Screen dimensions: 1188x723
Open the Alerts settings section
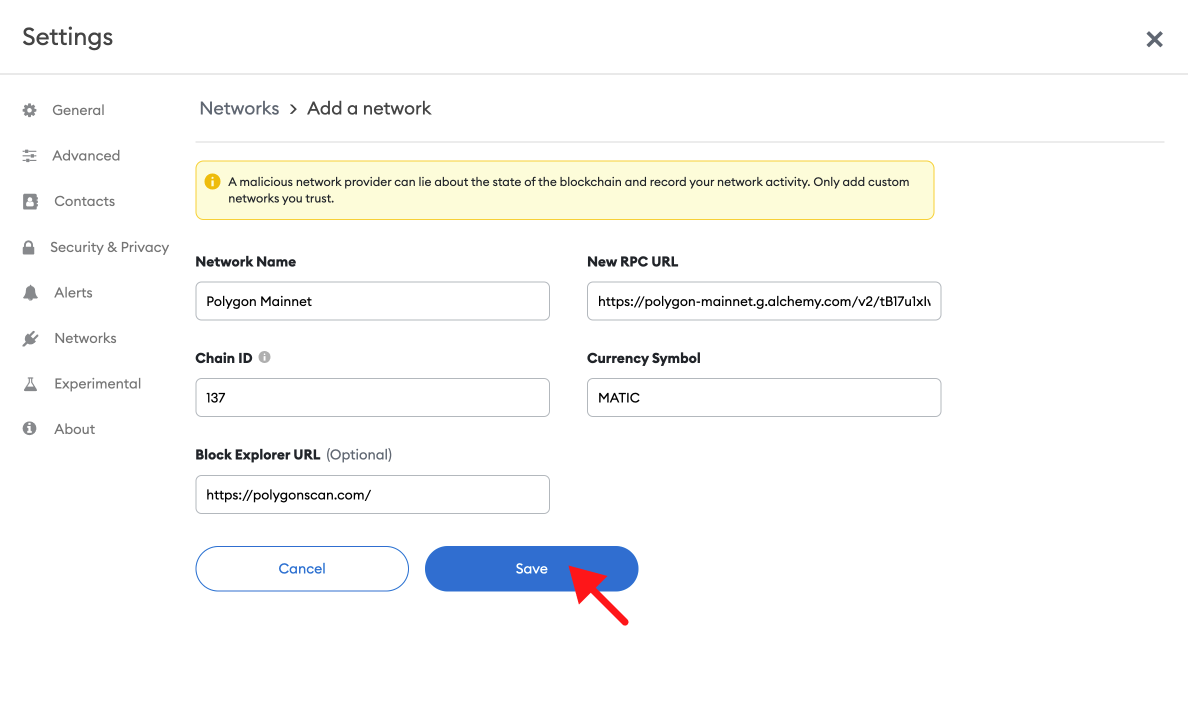[73, 293]
